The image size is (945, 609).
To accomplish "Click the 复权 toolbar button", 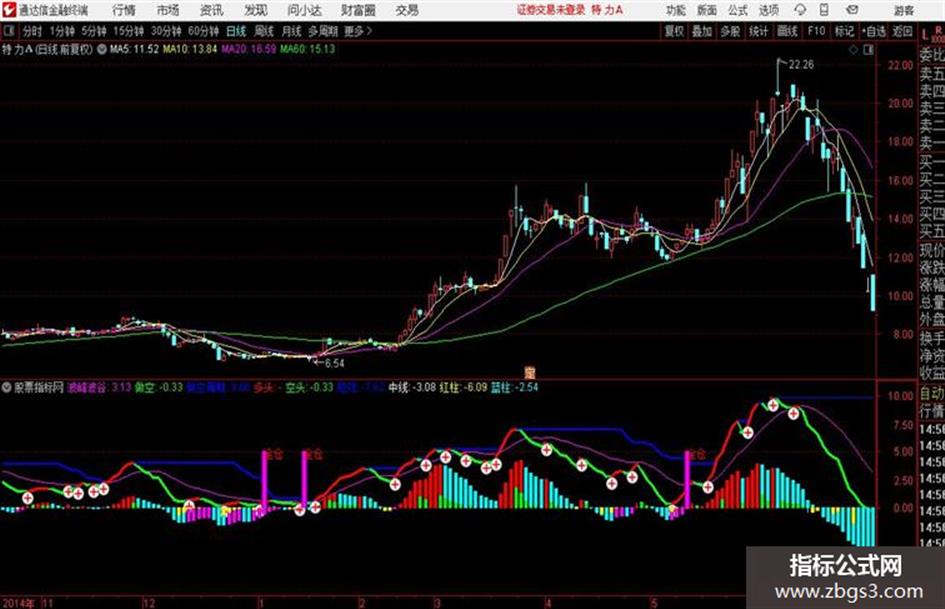I will (674, 31).
